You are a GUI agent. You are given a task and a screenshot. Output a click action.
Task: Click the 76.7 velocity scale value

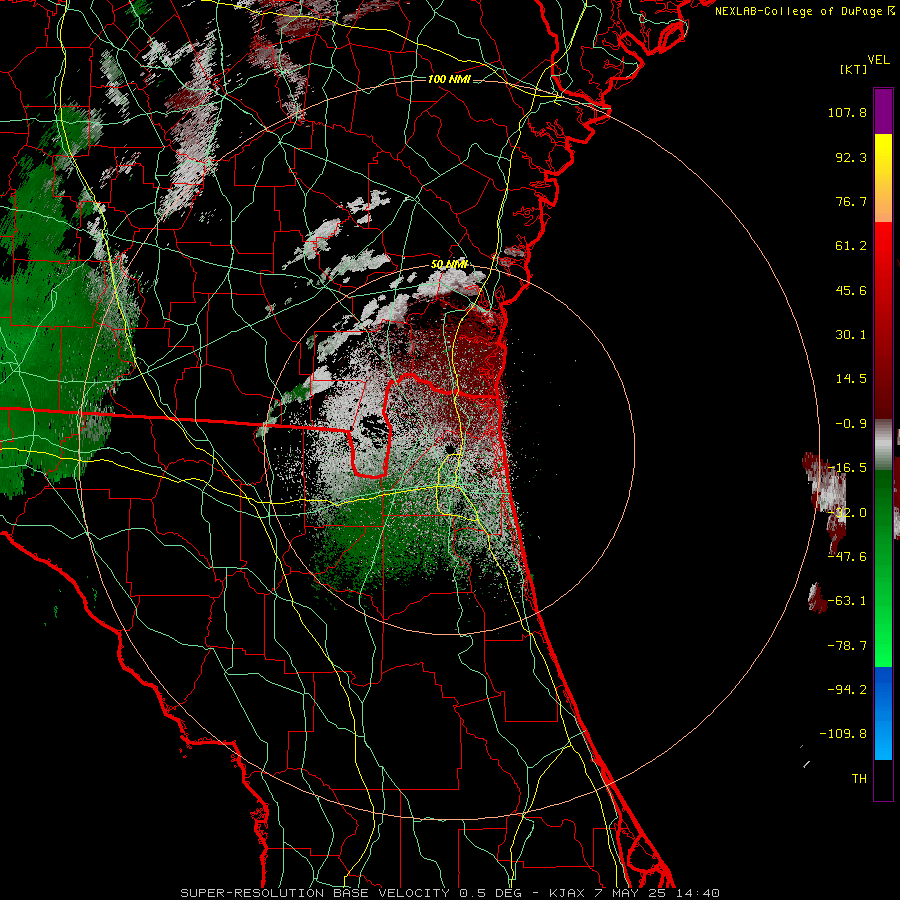[x=851, y=201]
